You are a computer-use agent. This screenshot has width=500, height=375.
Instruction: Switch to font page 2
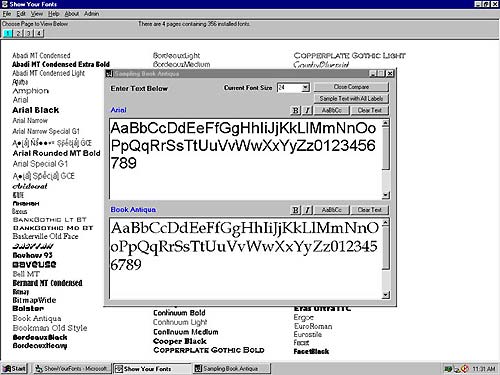[x=18, y=33]
